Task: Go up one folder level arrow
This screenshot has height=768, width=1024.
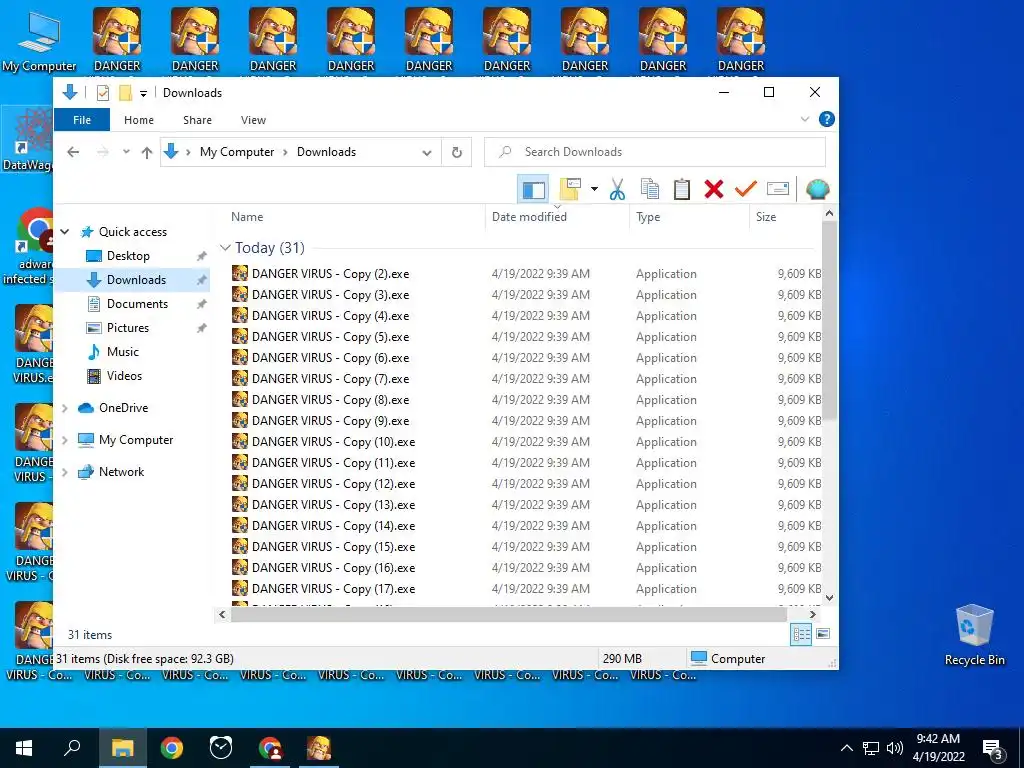Action: pos(146,152)
